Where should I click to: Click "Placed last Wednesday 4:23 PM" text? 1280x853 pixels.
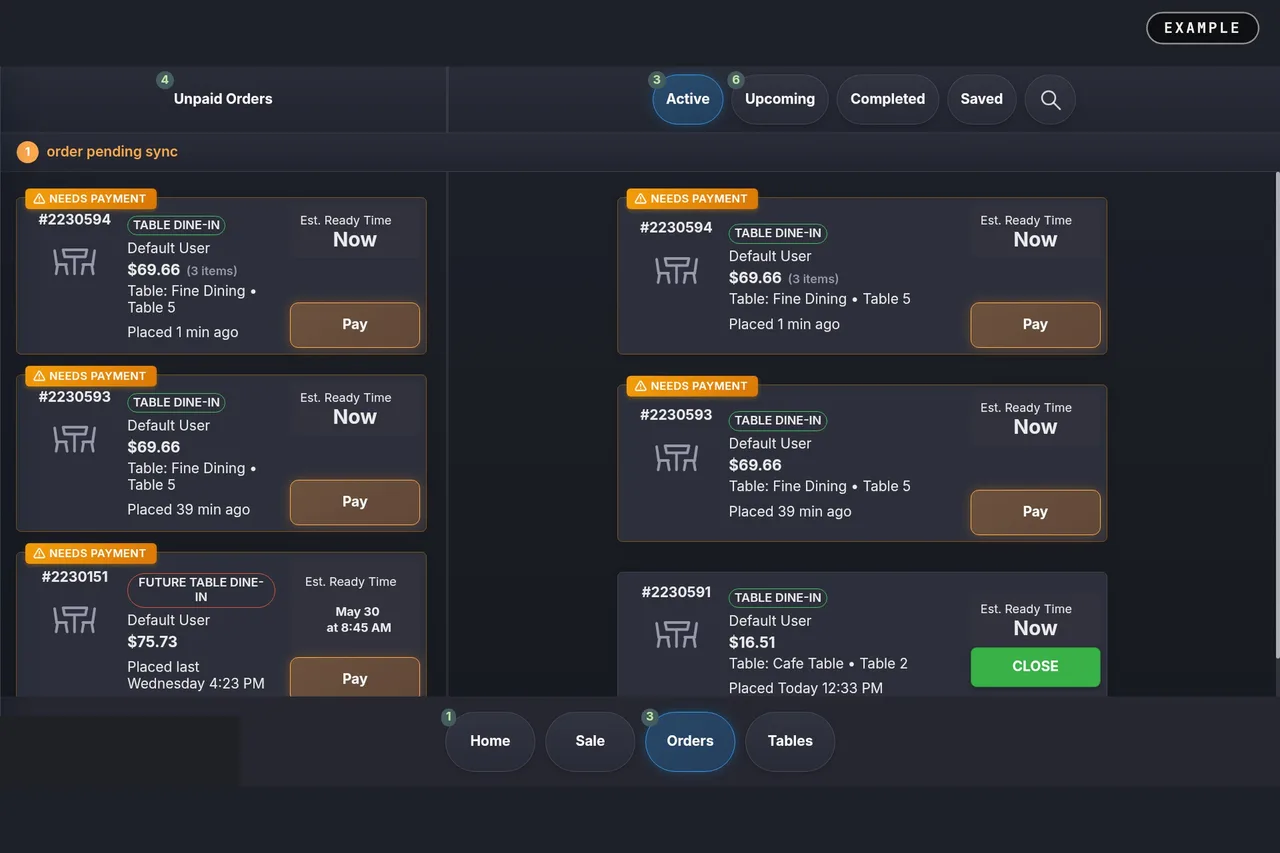coord(196,675)
